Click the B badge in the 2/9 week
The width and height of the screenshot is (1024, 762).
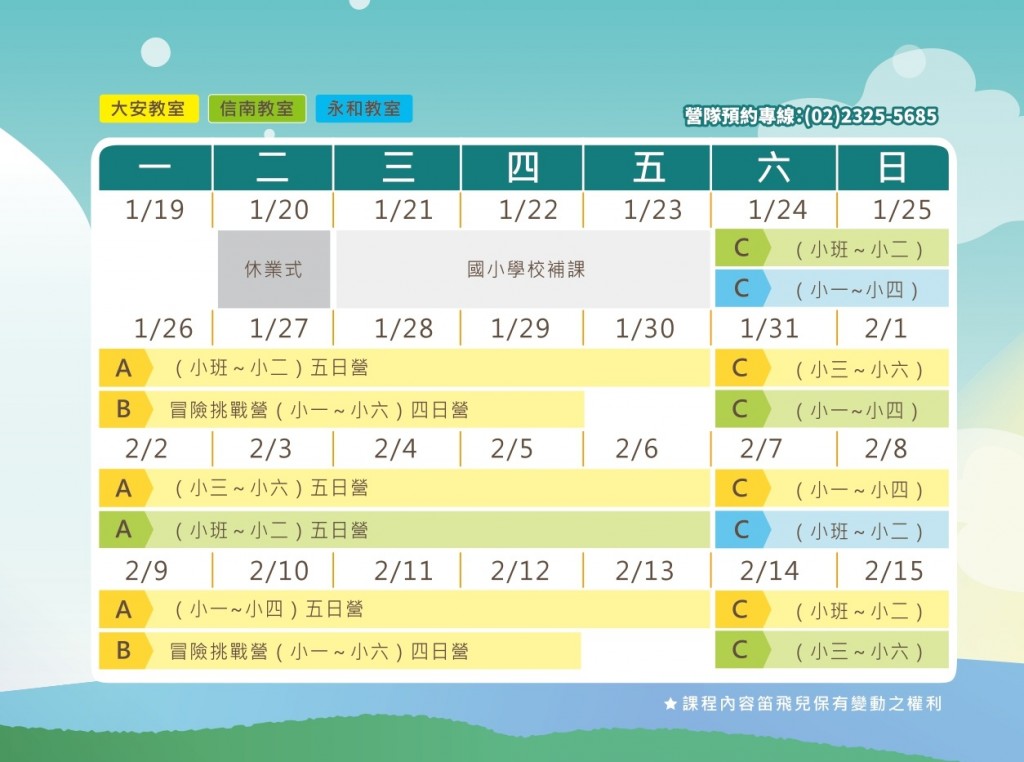(x=124, y=650)
